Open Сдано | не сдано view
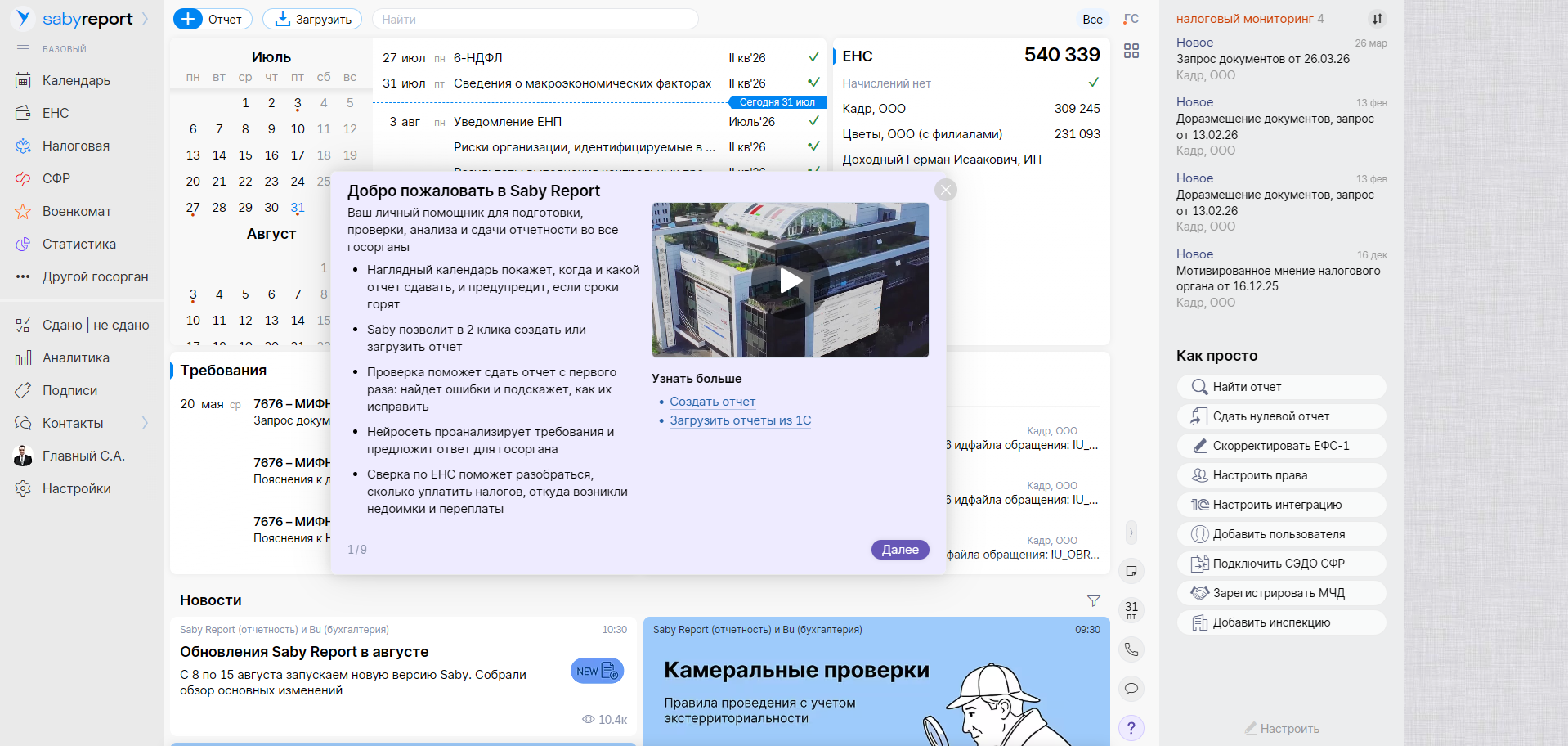The width and height of the screenshot is (1568, 746). pyautogui.click(x=96, y=325)
